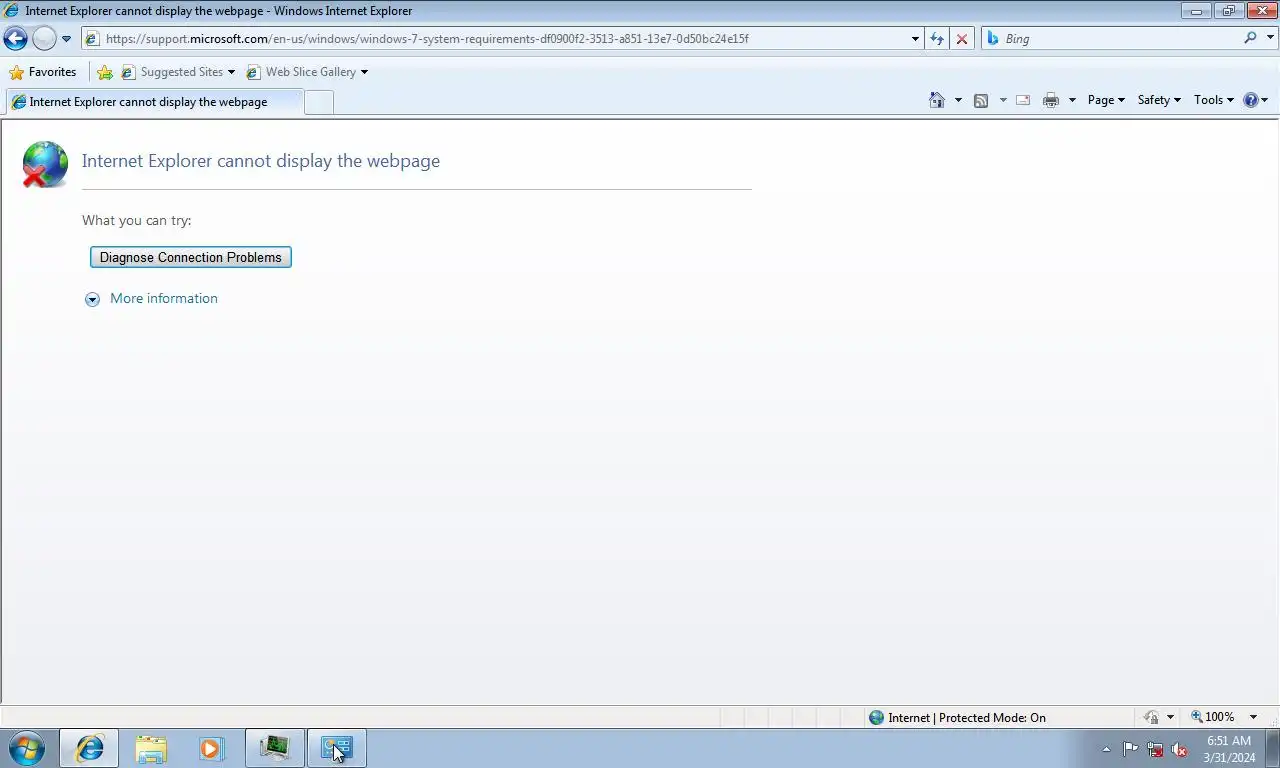Refresh the page with the Refresh icon
The width and height of the screenshot is (1280, 768).
point(937,39)
